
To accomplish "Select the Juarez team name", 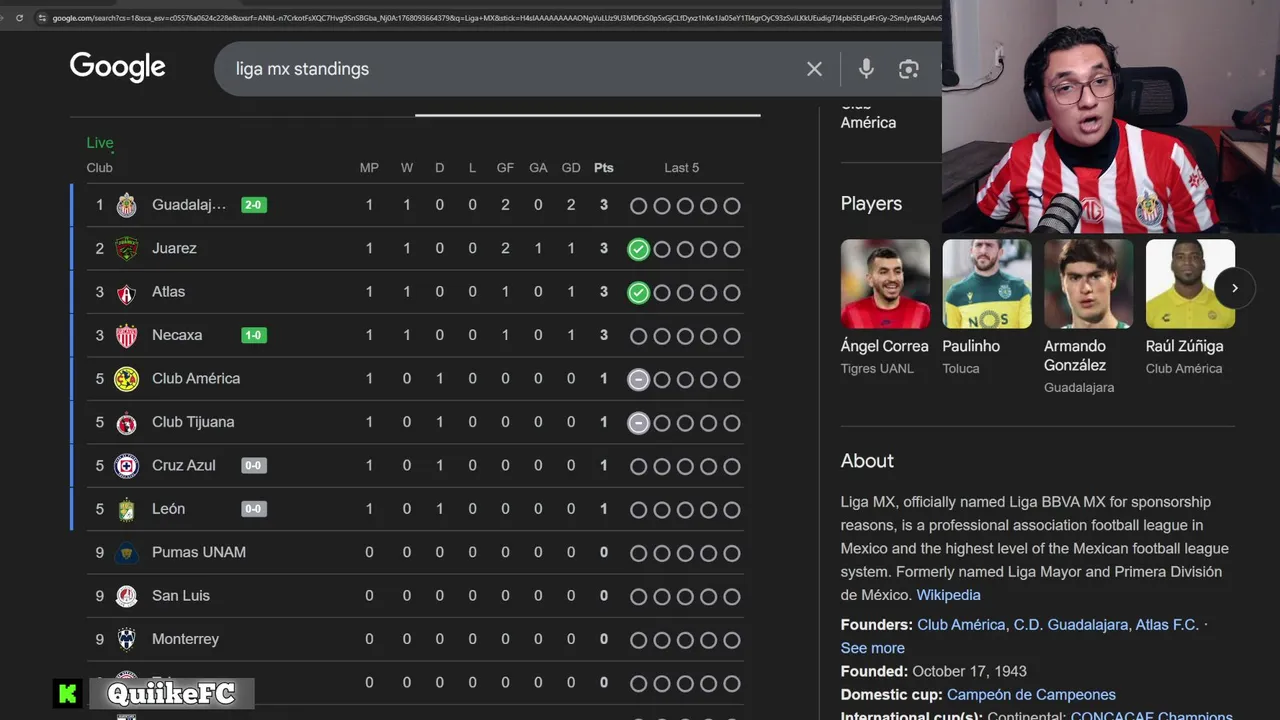I will coord(174,248).
